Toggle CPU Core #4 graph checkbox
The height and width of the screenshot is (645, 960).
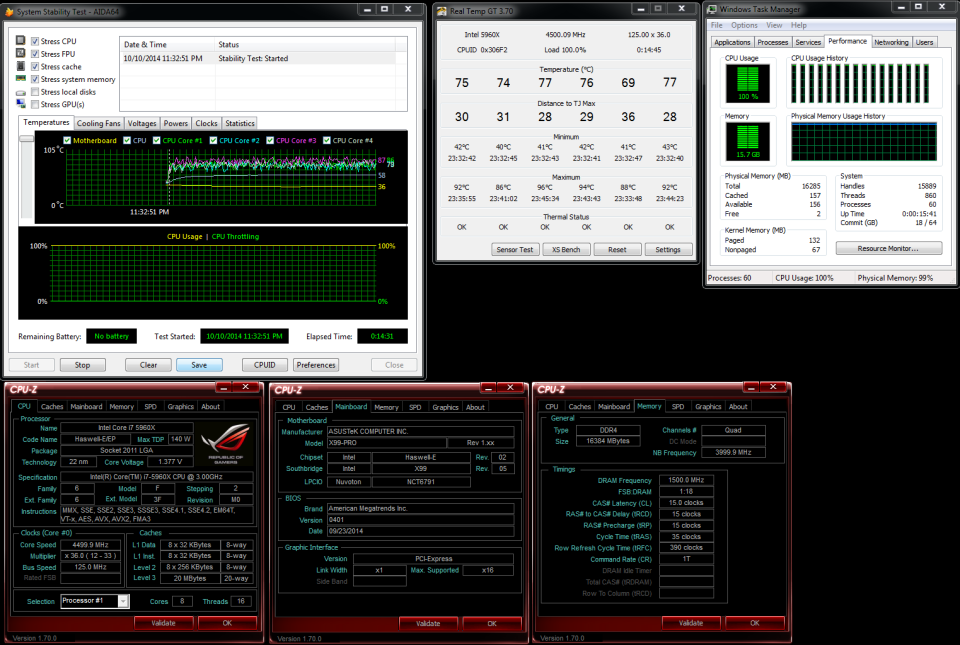point(327,140)
